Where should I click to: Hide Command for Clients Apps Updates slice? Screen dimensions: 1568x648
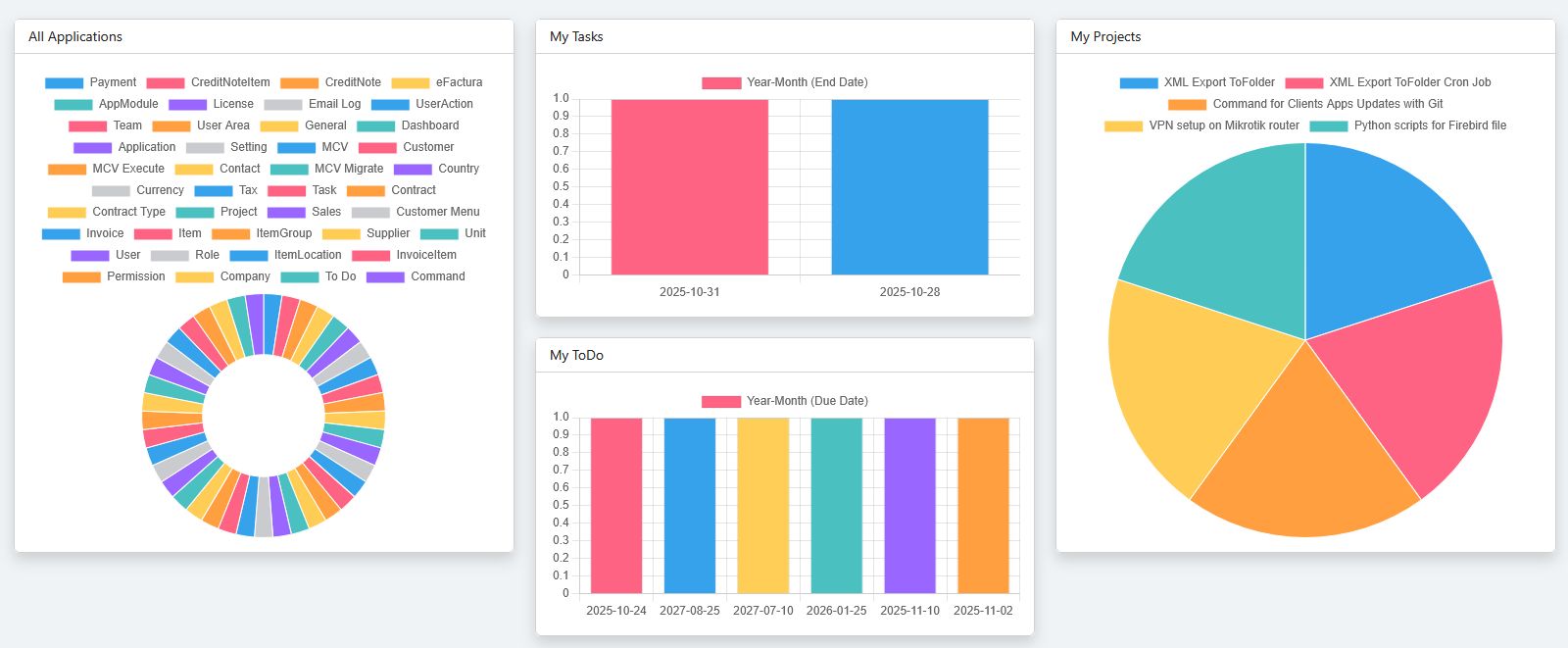pos(1304,104)
